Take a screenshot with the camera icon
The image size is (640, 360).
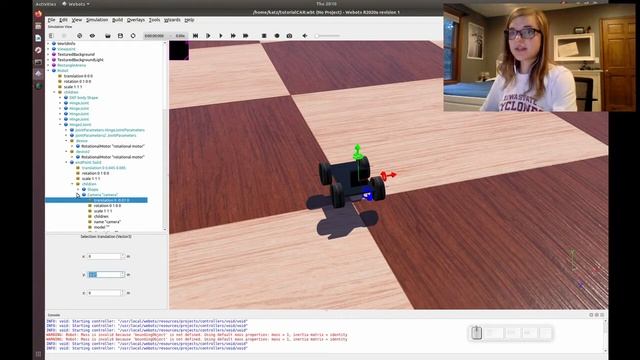(289, 36)
